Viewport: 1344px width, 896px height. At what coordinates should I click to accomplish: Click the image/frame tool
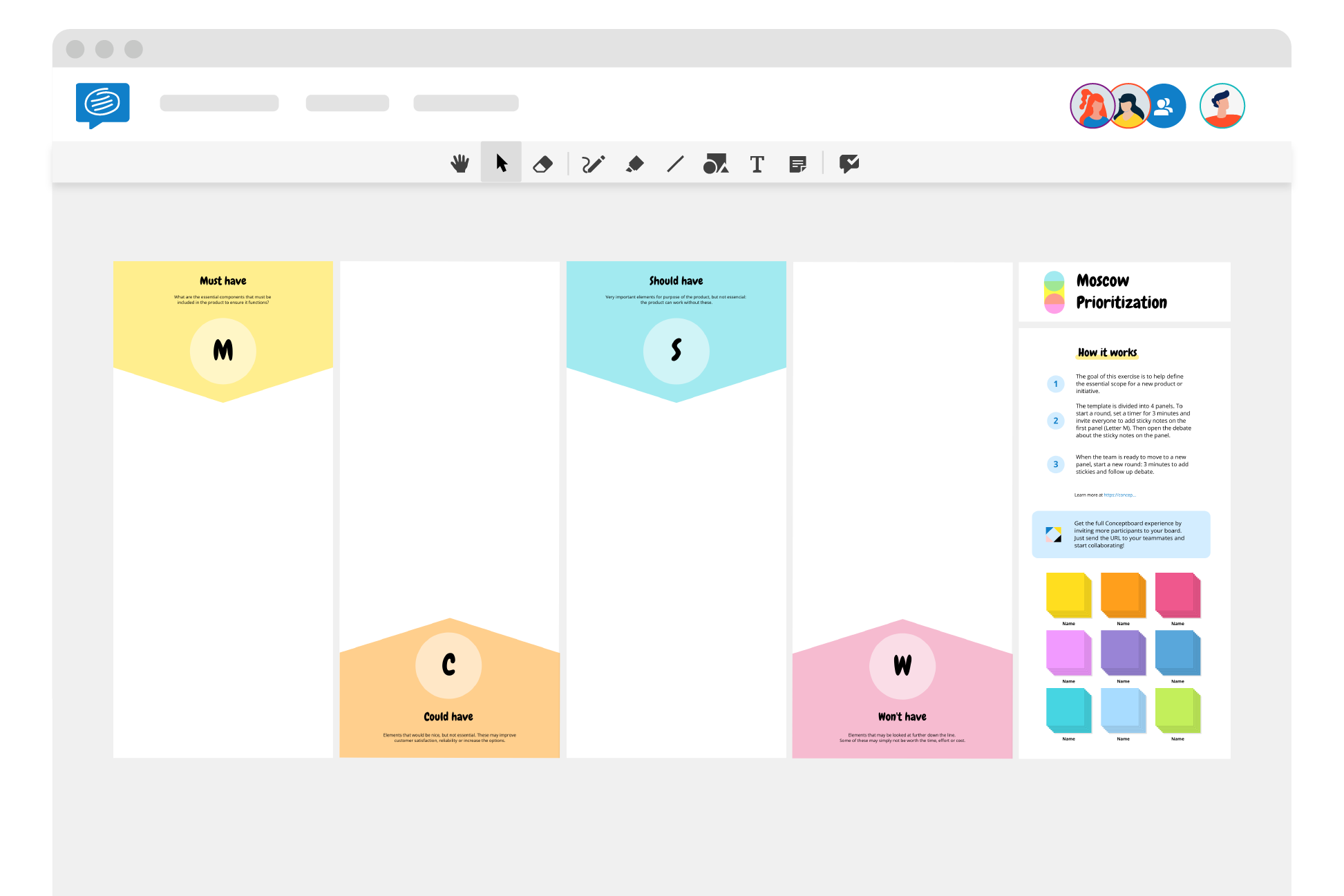point(717,163)
